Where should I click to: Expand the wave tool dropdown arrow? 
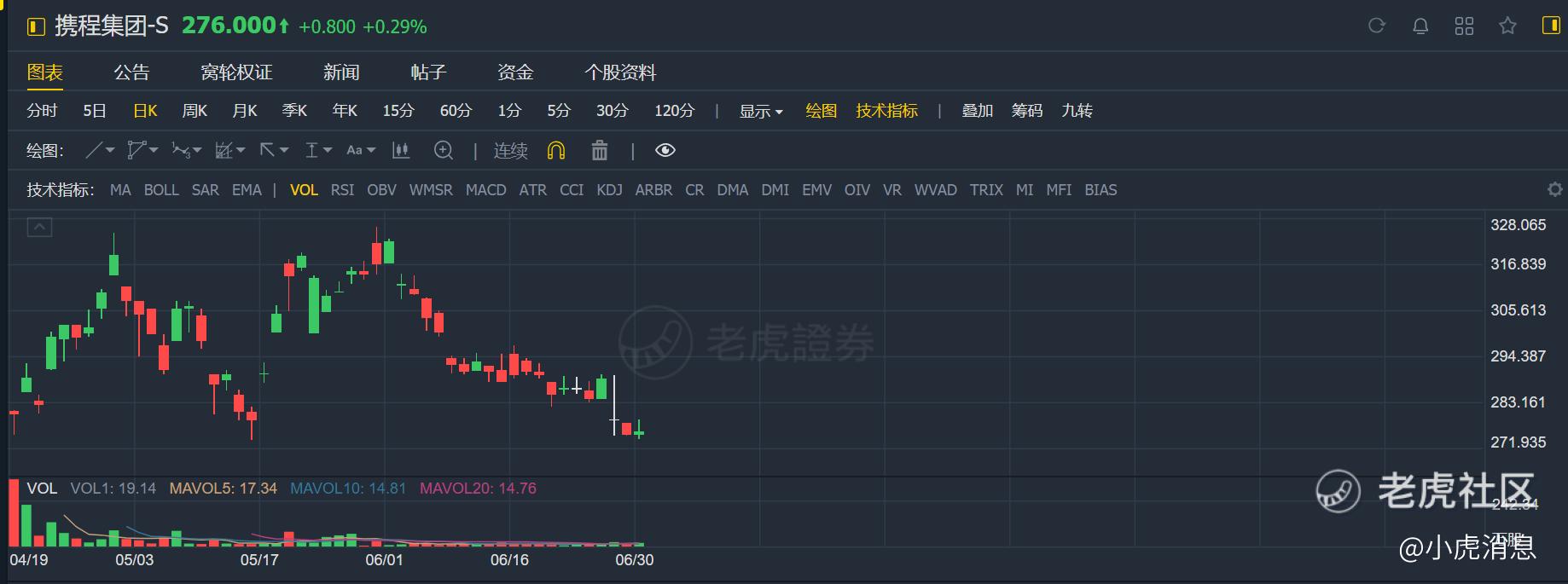[x=197, y=151]
